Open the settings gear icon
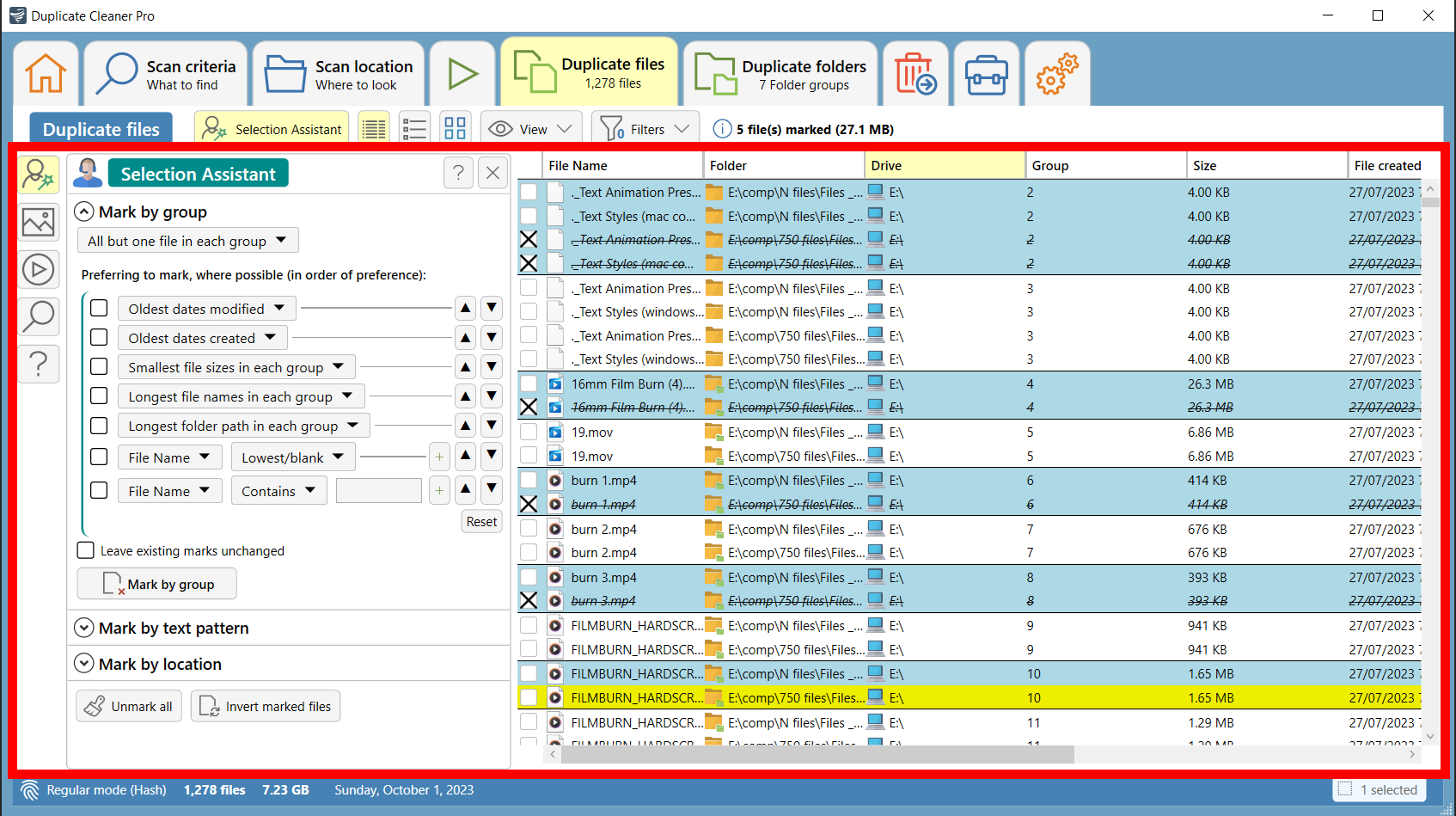This screenshot has width=1456, height=816. pos(1056,73)
